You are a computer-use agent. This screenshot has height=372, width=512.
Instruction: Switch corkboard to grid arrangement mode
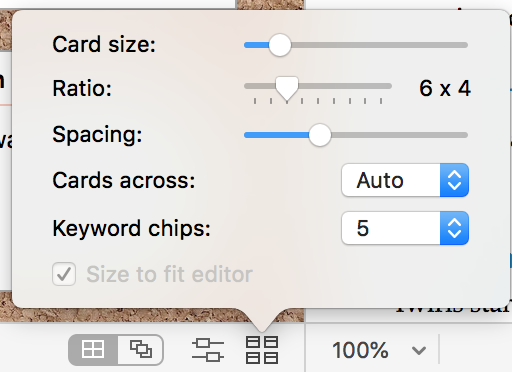pos(93,350)
